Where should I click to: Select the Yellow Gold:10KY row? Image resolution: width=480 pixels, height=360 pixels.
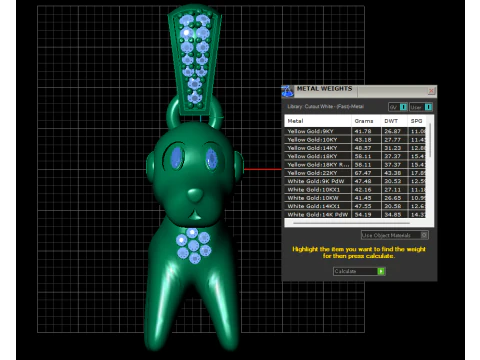355,139
